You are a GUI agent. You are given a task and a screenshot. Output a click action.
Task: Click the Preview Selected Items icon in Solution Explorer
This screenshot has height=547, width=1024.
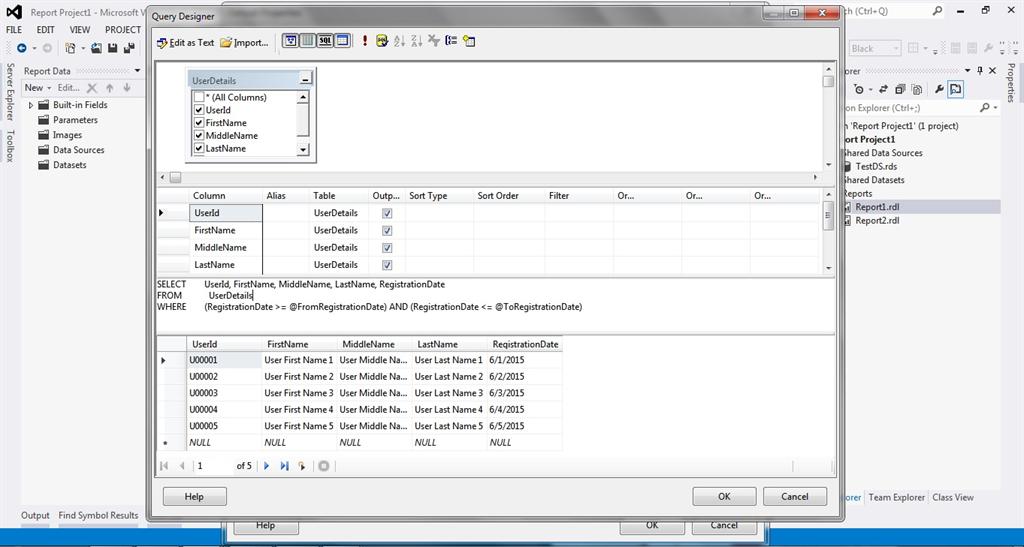click(955, 89)
